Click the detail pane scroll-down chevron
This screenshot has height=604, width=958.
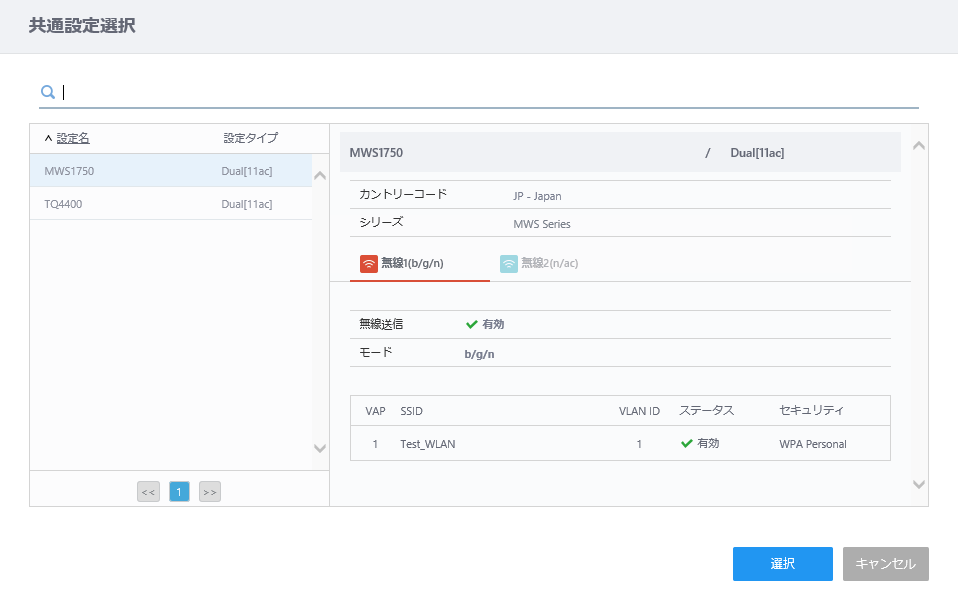[x=918, y=484]
